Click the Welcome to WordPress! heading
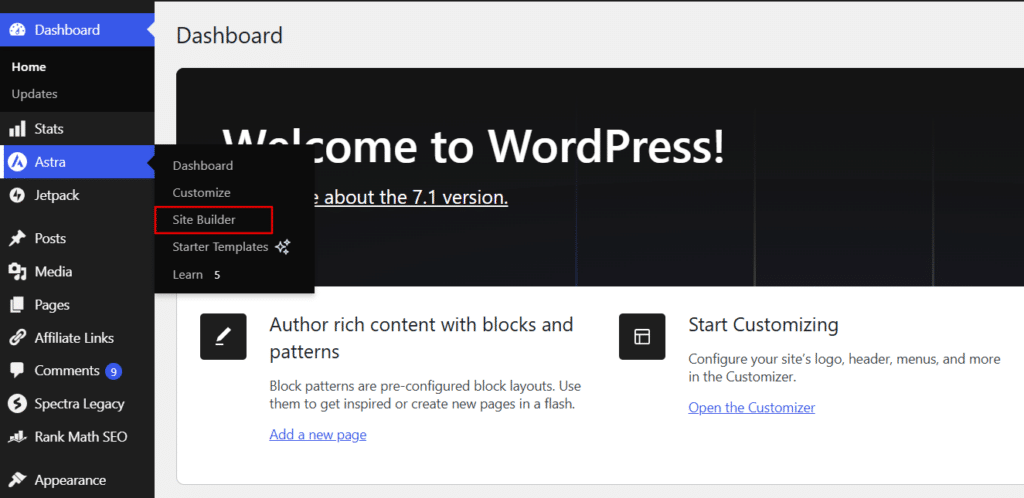 pos(473,146)
